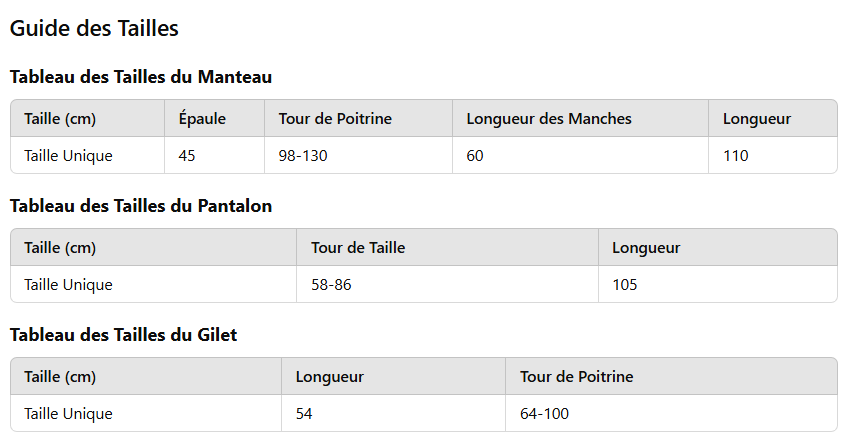The height and width of the screenshot is (440, 842).
Task: Click the Tableau des Tailles du Gilet title
Action: tap(124, 335)
